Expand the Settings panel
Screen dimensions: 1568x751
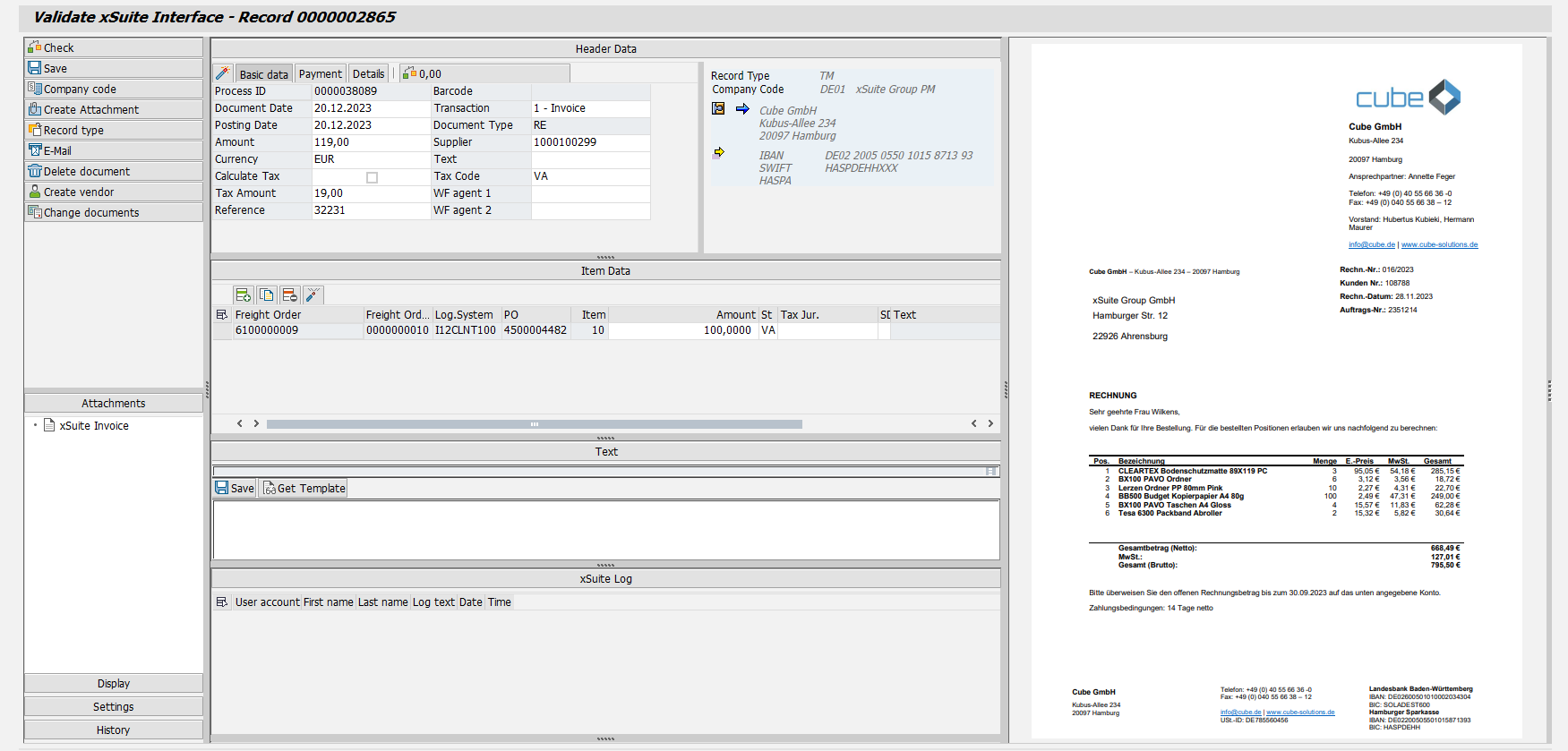[x=114, y=706]
